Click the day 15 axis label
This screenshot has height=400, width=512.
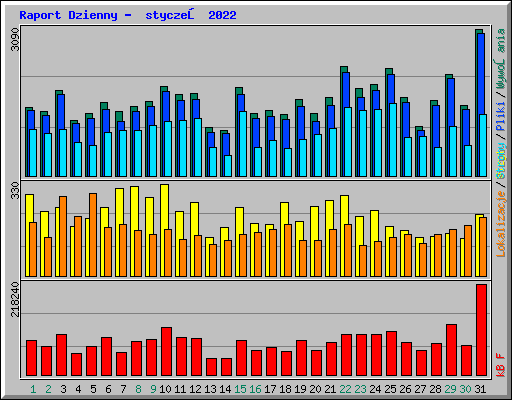point(240,389)
